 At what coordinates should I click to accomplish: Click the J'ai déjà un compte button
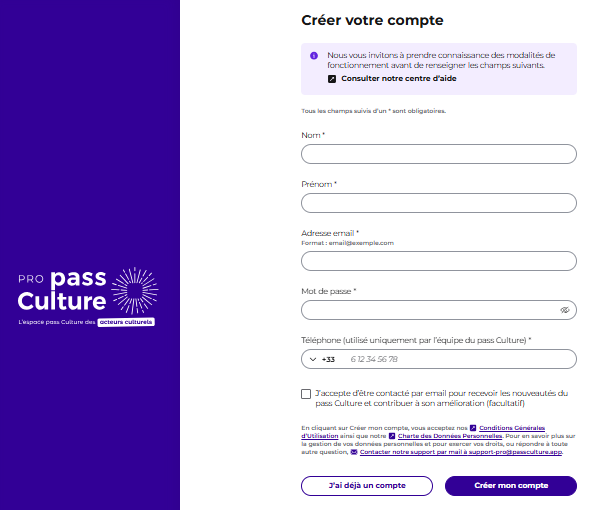367,486
